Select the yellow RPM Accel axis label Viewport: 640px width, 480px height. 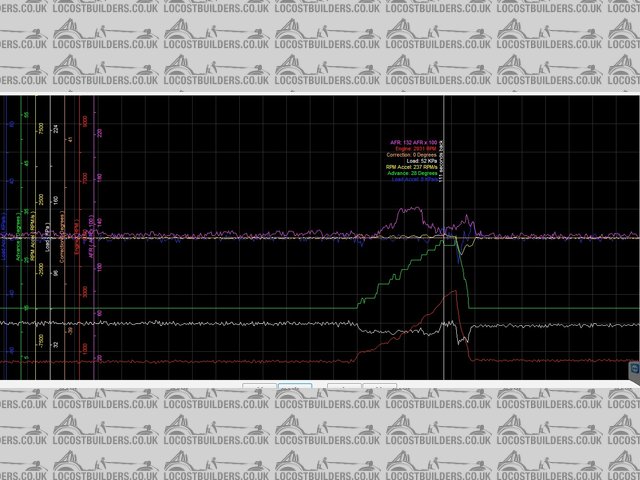click(x=35, y=230)
